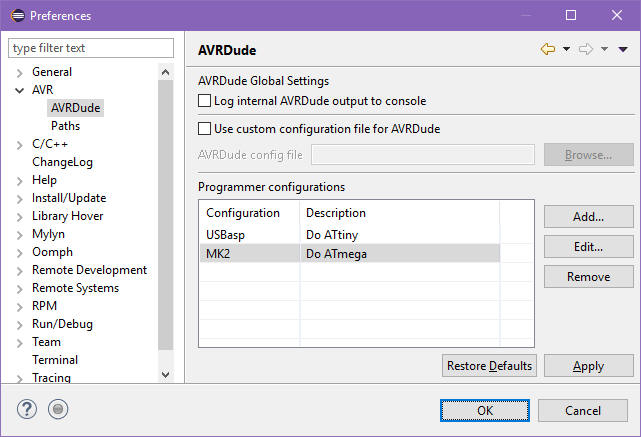Image resolution: width=641 pixels, height=437 pixels.
Task: Open the preferences view menu triangle icon
Action: pyautogui.click(x=623, y=49)
